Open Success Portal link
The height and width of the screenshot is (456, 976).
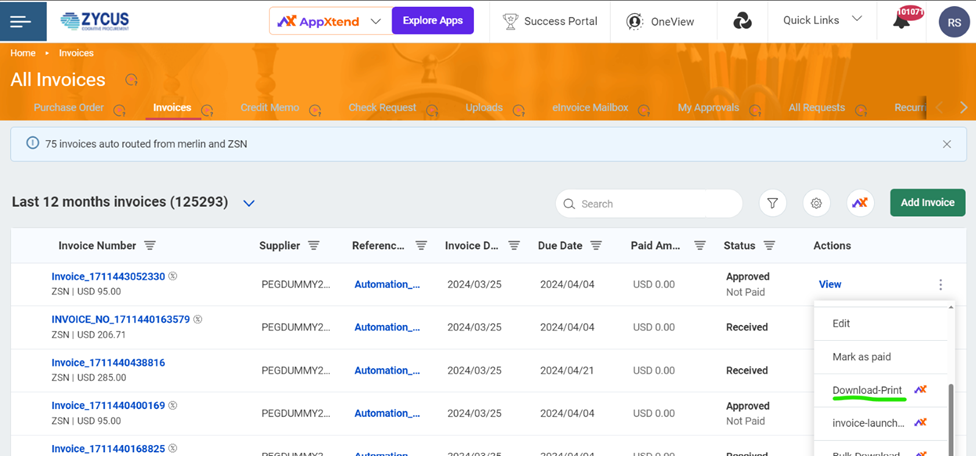[560, 21]
